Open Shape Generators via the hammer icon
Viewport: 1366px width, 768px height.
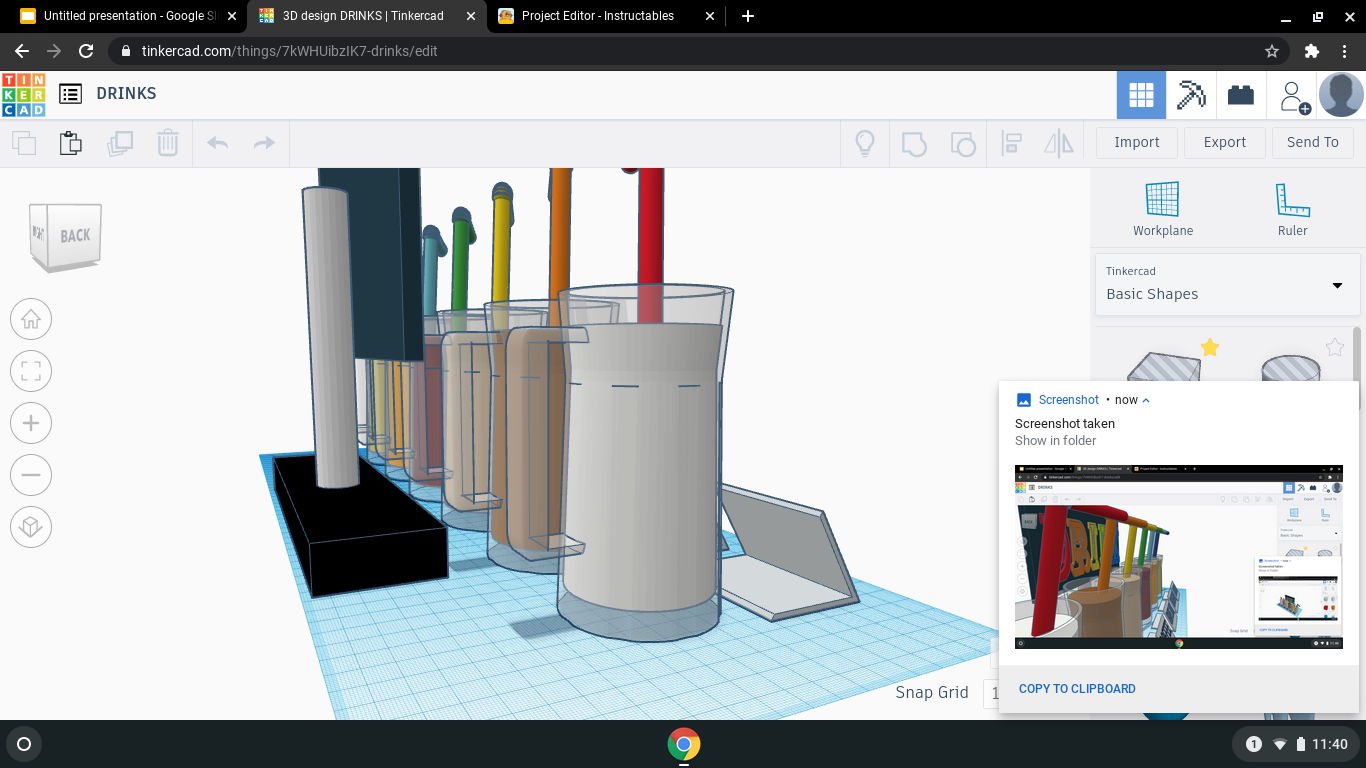[x=1191, y=94]
